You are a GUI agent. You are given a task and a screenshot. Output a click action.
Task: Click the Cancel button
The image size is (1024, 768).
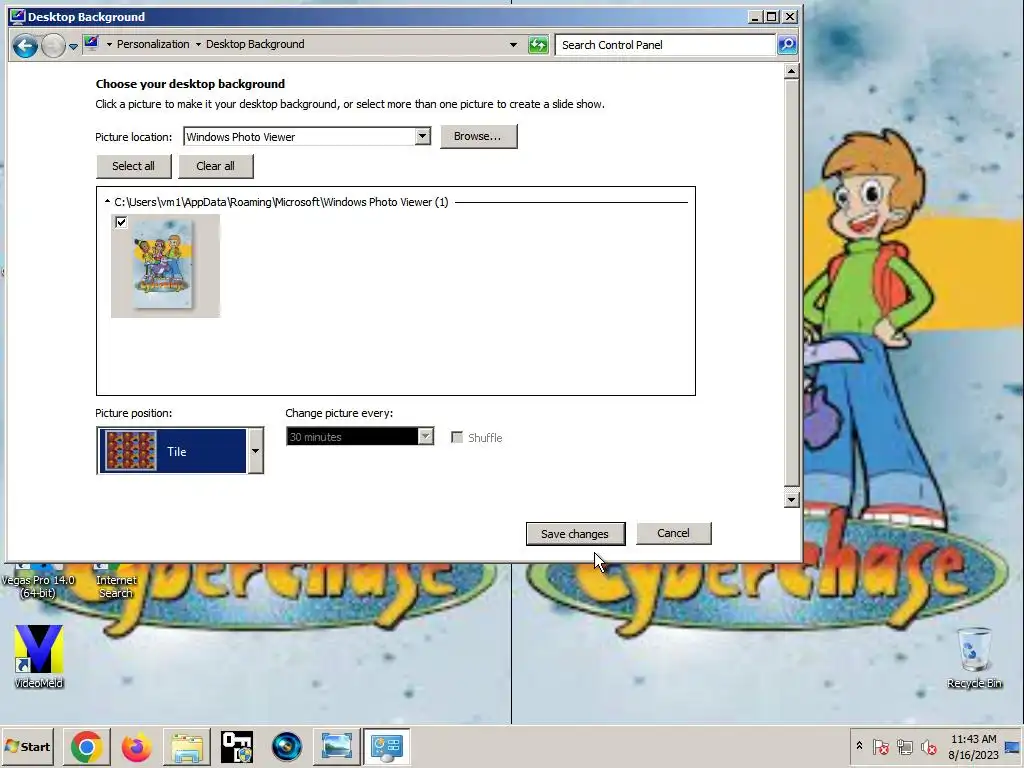[x=673, y=533]
